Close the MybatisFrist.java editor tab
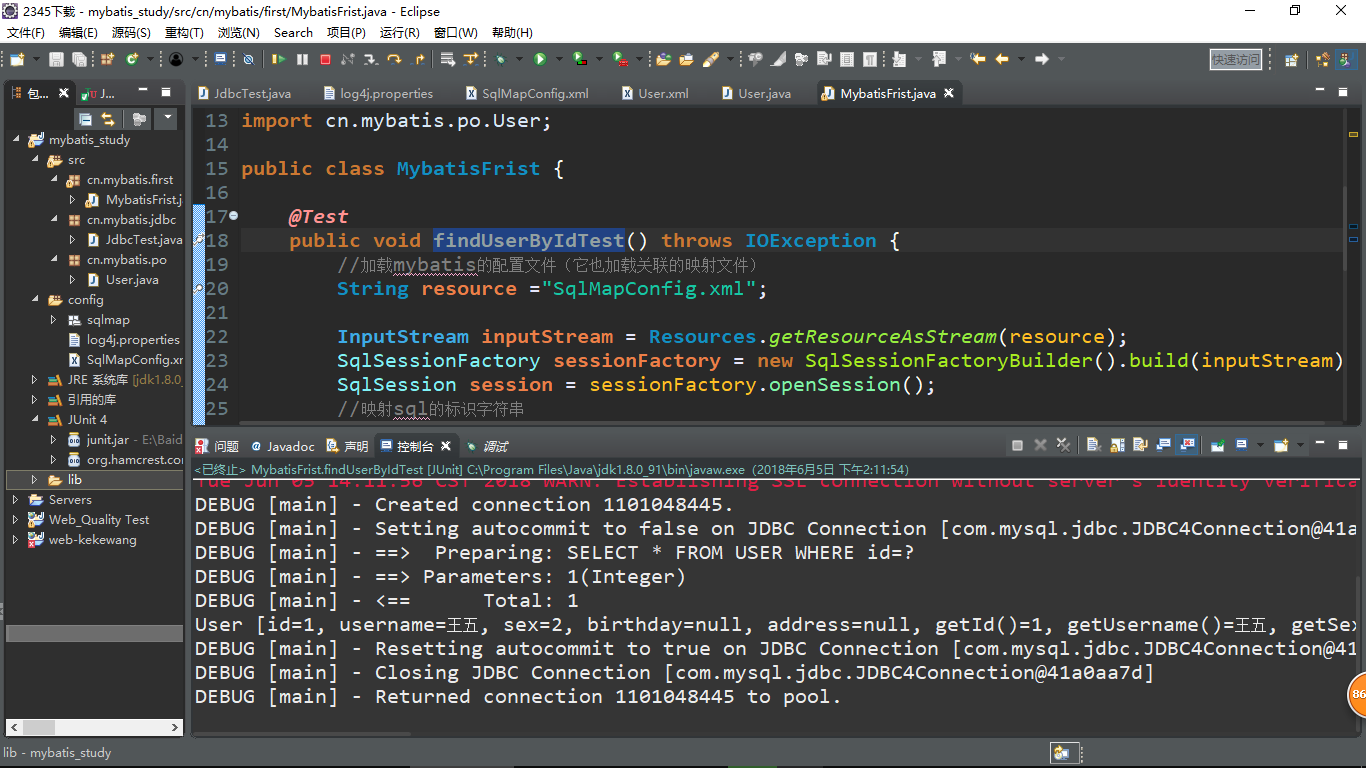This screenshot has height=768, width=1366. click(949, 93)
